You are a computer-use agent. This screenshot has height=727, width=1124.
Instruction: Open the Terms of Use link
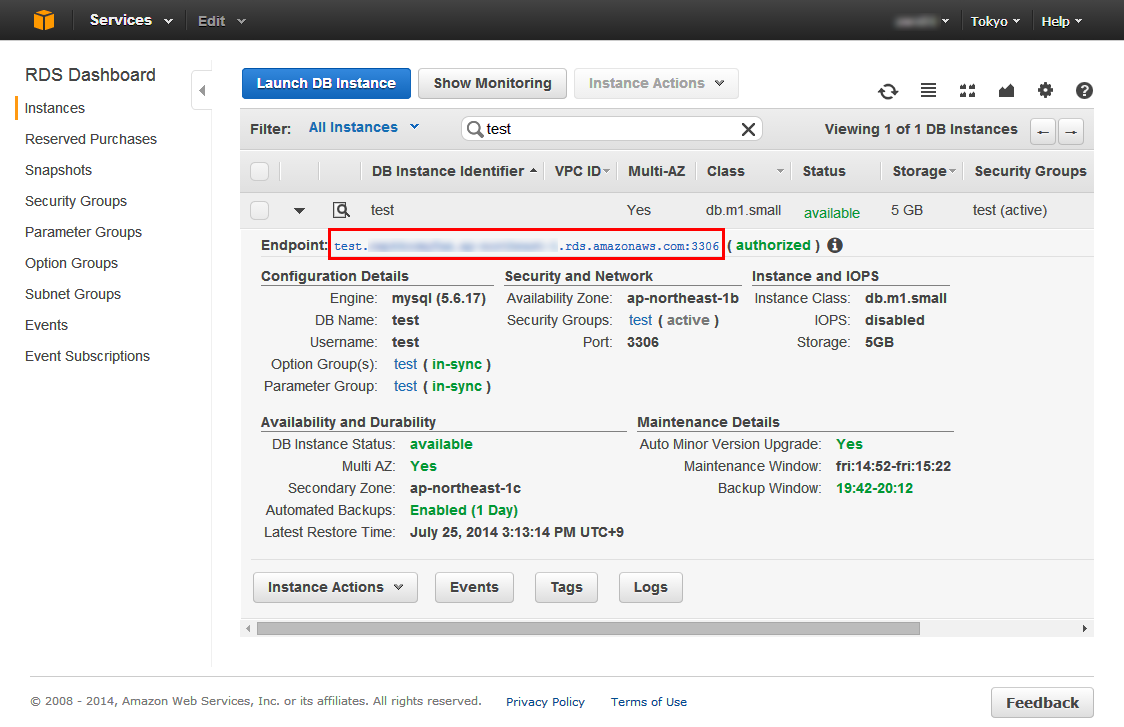[649, 702]
